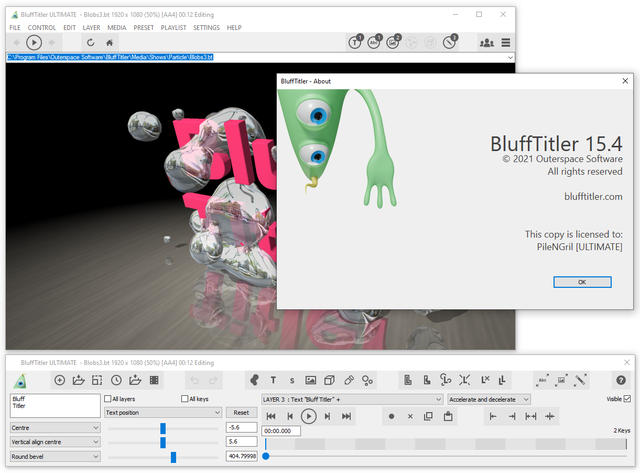Open the LAYER menu
Screen dimensions: 640x473
91,28
